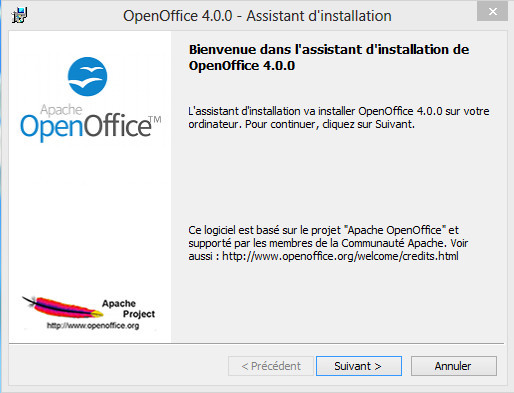Click the trademark TM symbol
This screenshot has height=393, width=514.
click(x=155, y=119)
